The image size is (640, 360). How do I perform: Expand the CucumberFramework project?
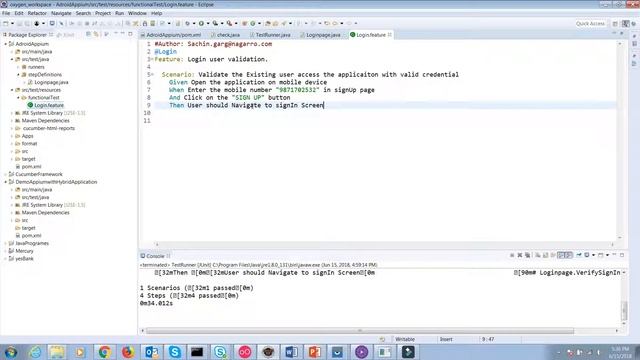coord(6,174)
